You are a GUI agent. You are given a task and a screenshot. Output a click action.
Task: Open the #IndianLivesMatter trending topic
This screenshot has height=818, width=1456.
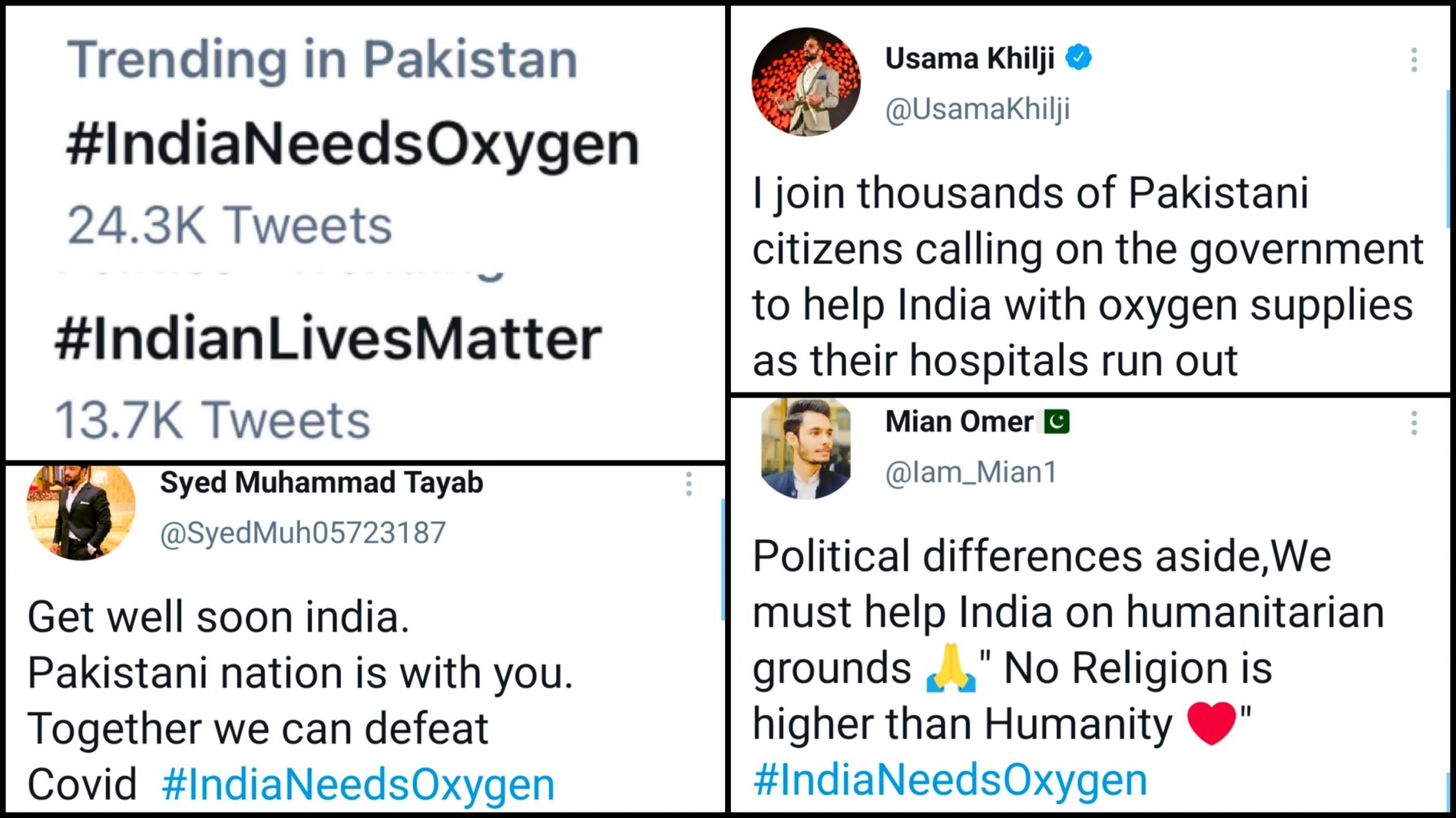[328, 339]
